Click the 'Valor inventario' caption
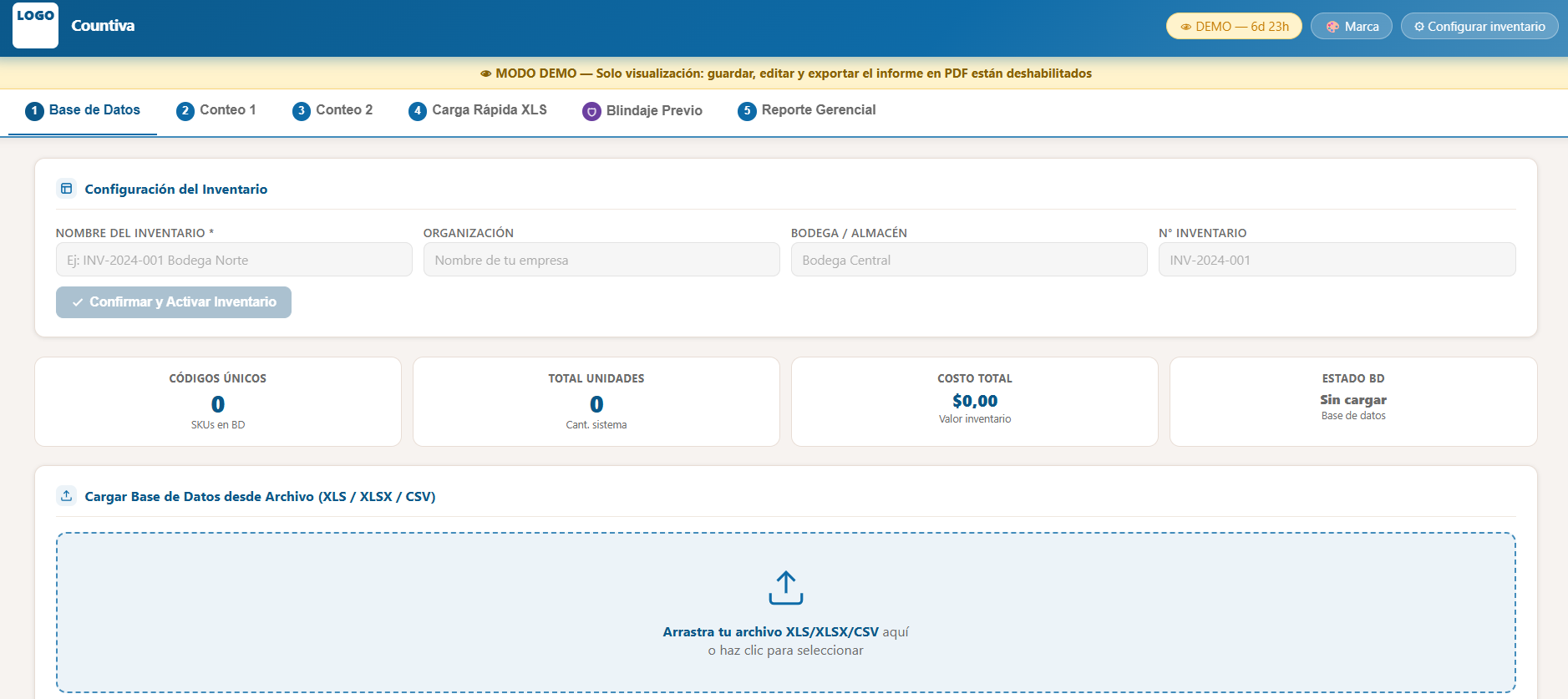The image size is (1568, 699). tap(975, 419)
